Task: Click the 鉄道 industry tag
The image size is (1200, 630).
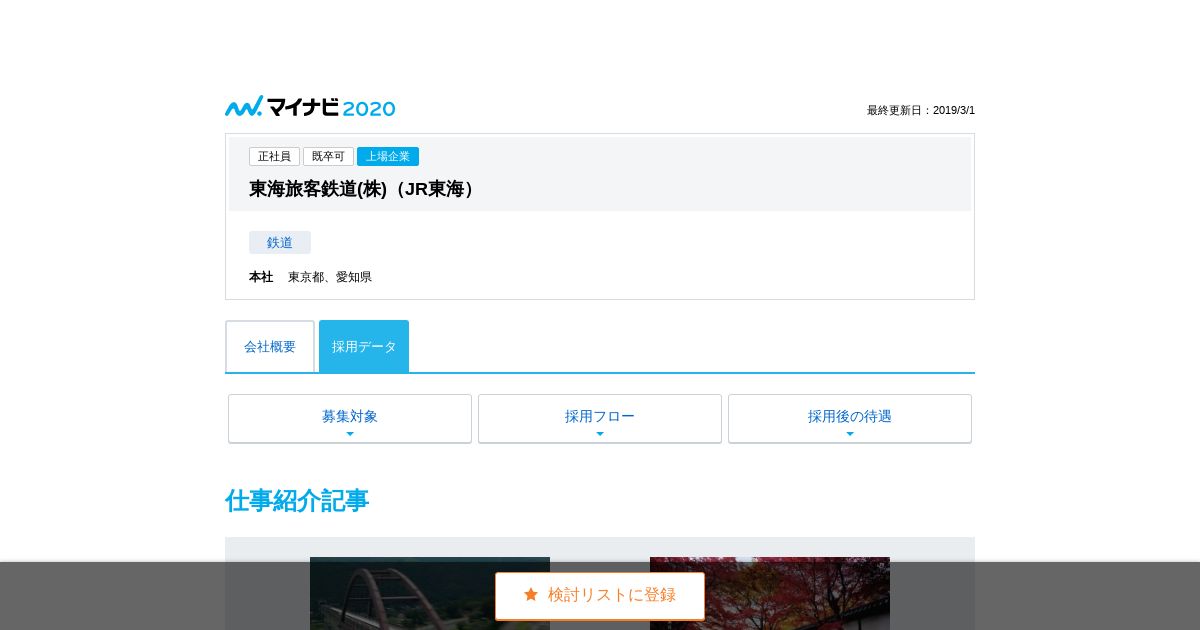Action: pos(280,242)
